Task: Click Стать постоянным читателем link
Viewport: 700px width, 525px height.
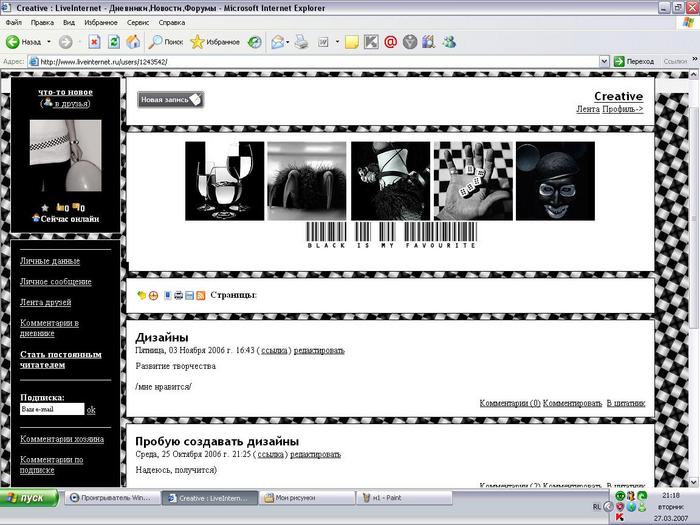Action: (x=61, y=359)
